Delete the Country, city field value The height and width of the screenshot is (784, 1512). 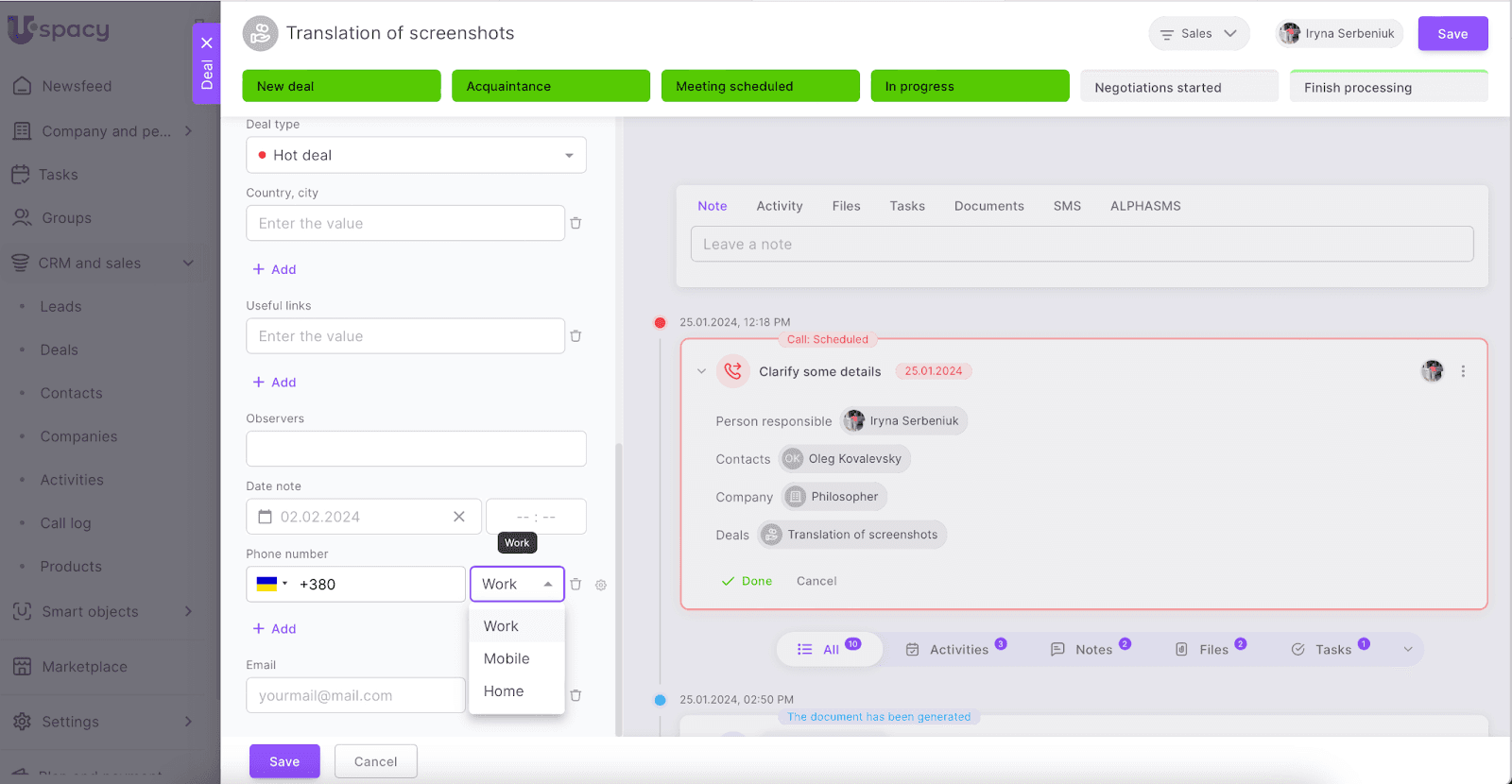[576, 224]
